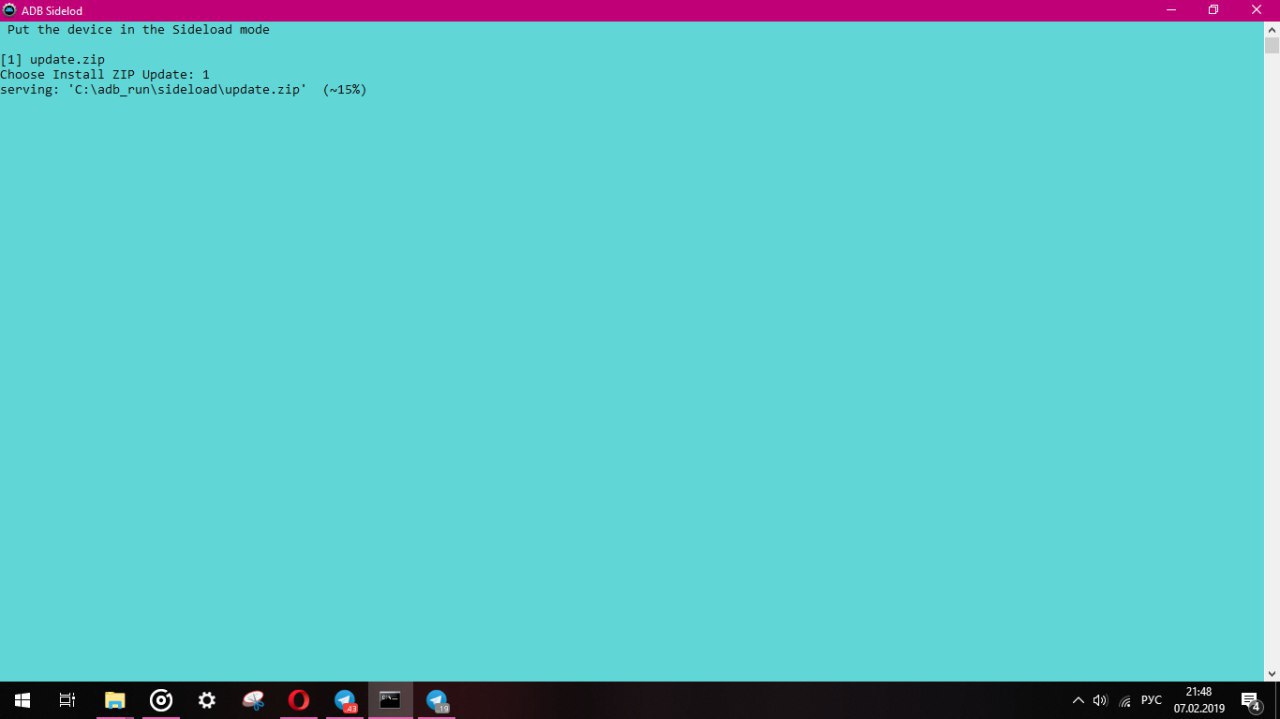Open the circular spiral app in taskbar
This screenshot has width=1280, height=719.
coord(161,700)
